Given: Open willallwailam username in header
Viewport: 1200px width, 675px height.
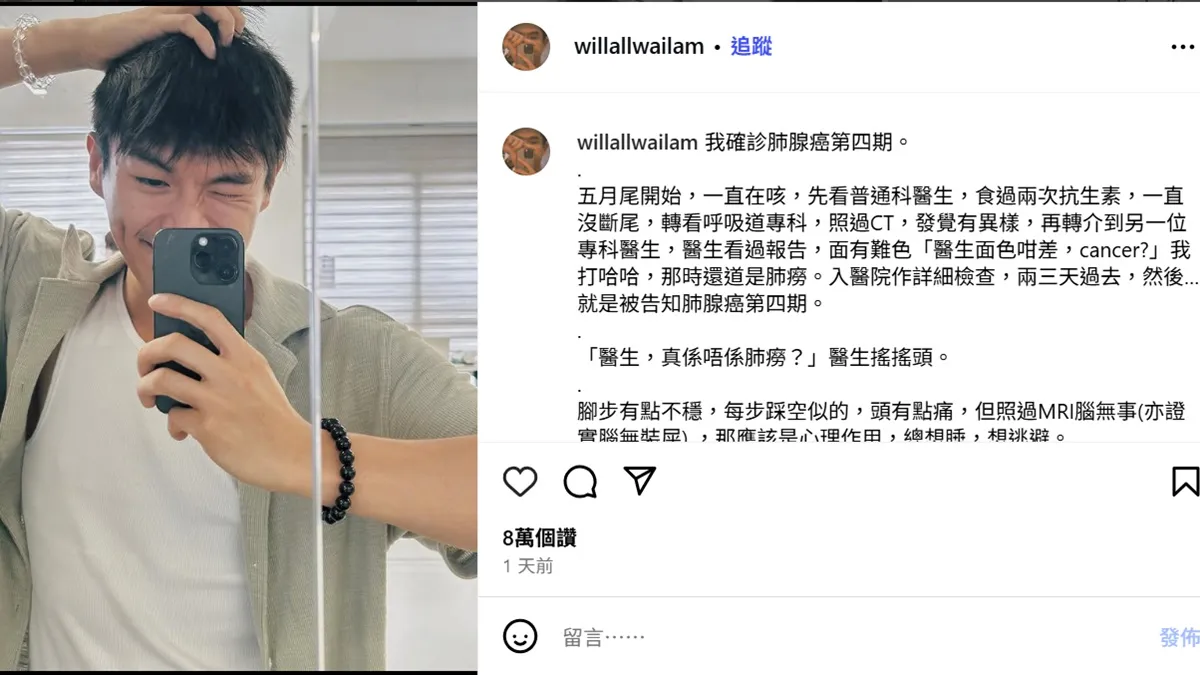Looking at the screenshot, I should pyautogui.click(x=639, y=47).
